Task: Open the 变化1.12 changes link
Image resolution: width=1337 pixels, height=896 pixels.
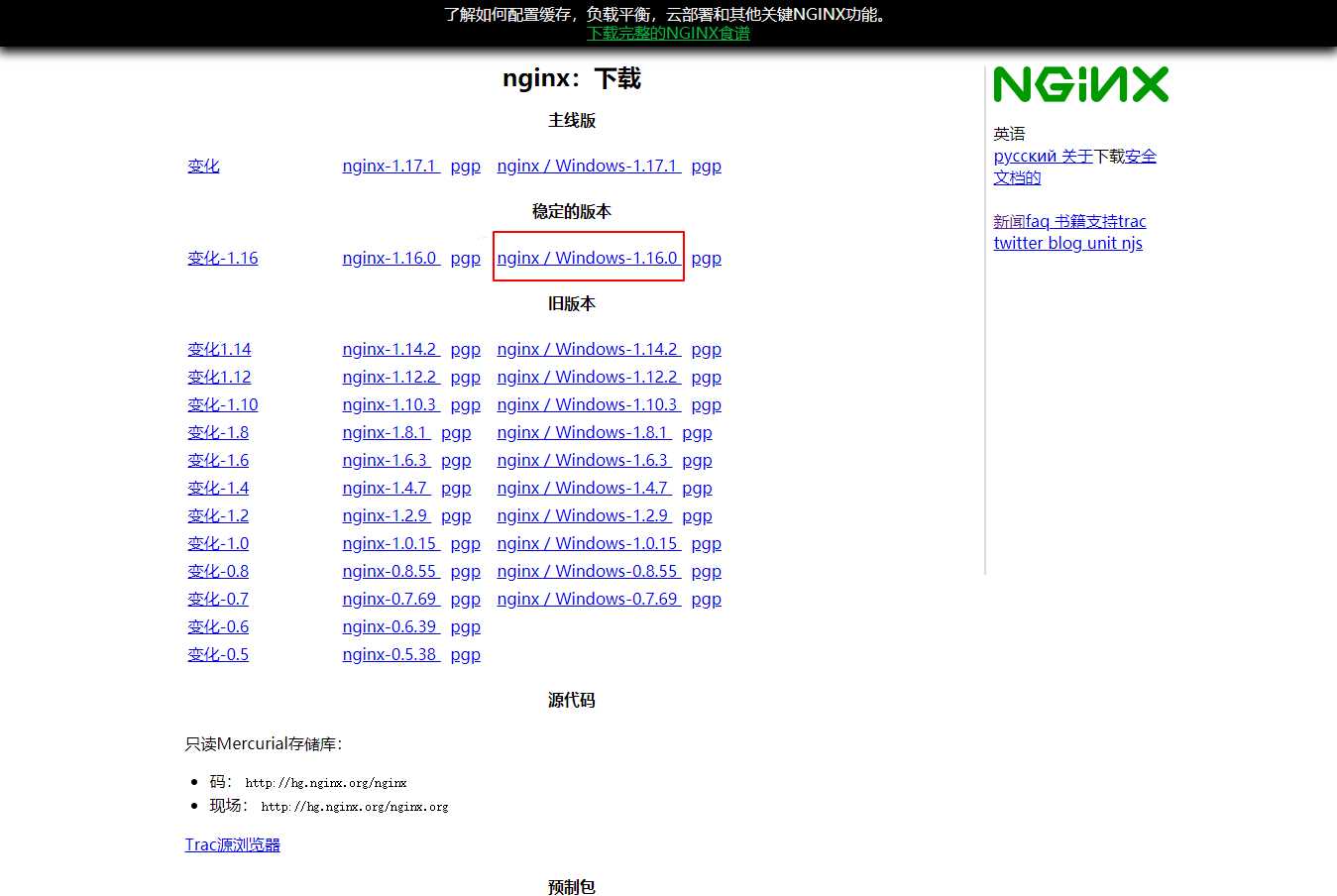Action: (x=219, y=377)
